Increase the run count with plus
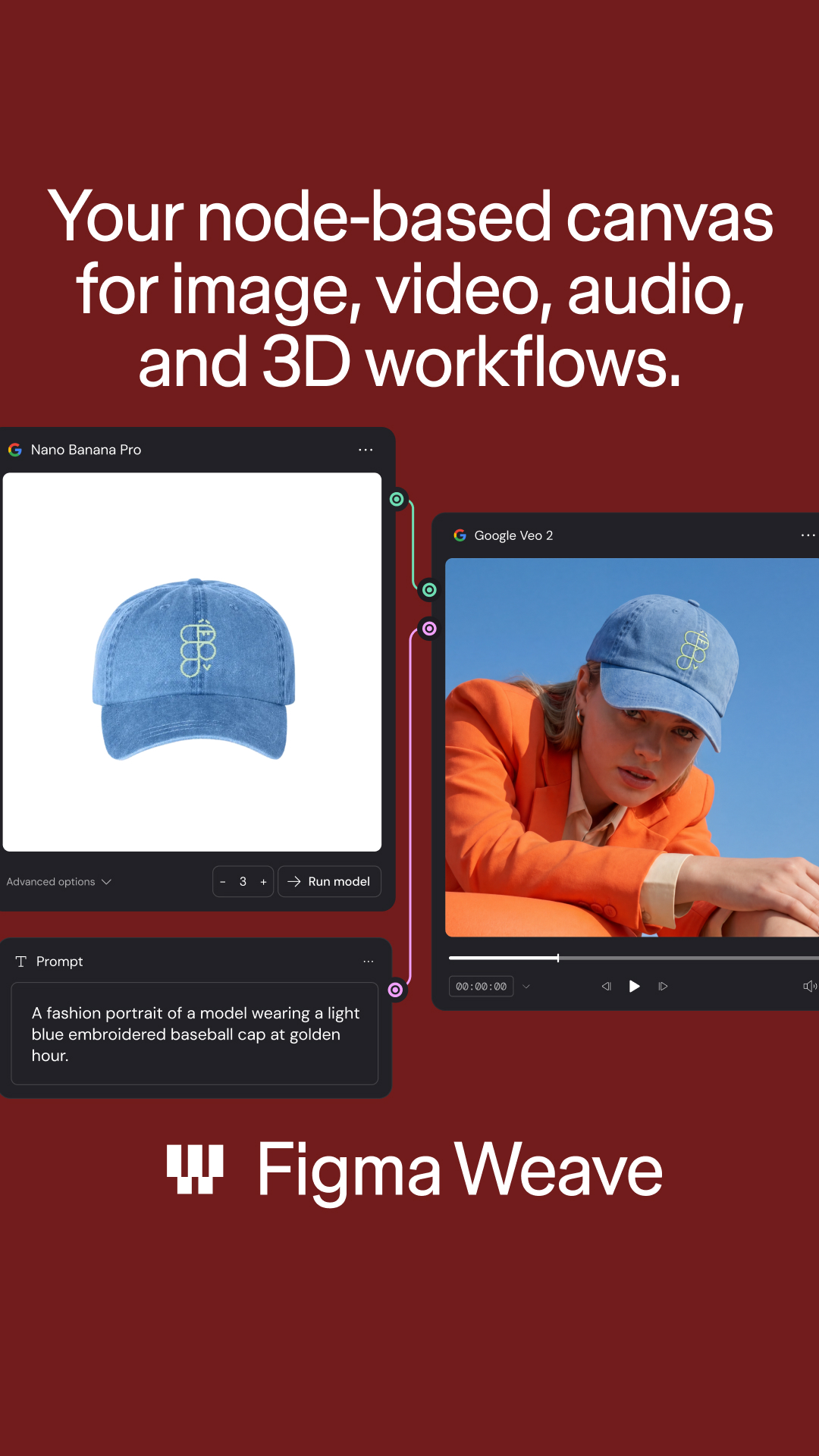Image resolution: width=819 pixels, height=1456 pixels. coord(263,882)
